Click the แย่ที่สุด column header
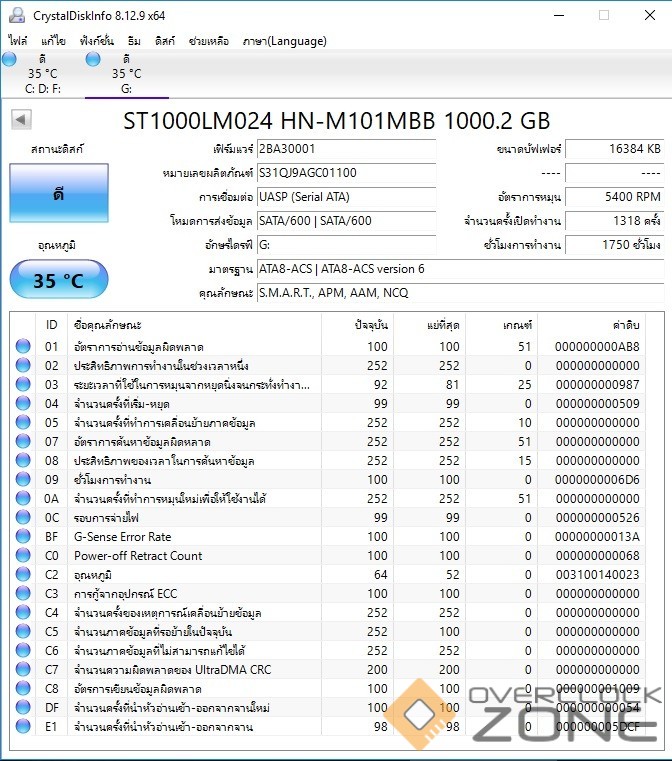The width and height of the screenshot is (672, 761). (429, 325)
